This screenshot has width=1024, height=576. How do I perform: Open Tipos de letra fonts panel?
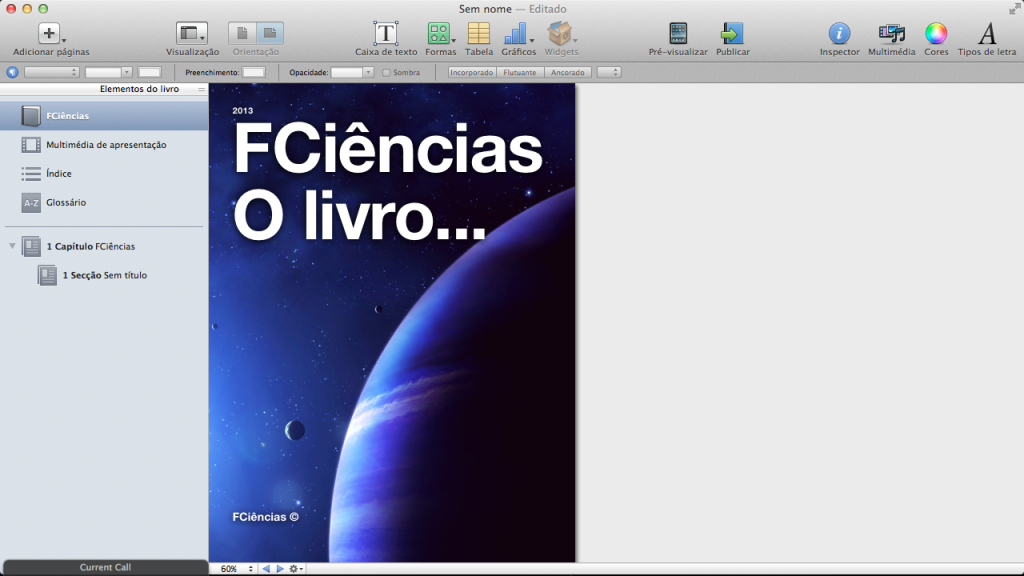(987, 33)
